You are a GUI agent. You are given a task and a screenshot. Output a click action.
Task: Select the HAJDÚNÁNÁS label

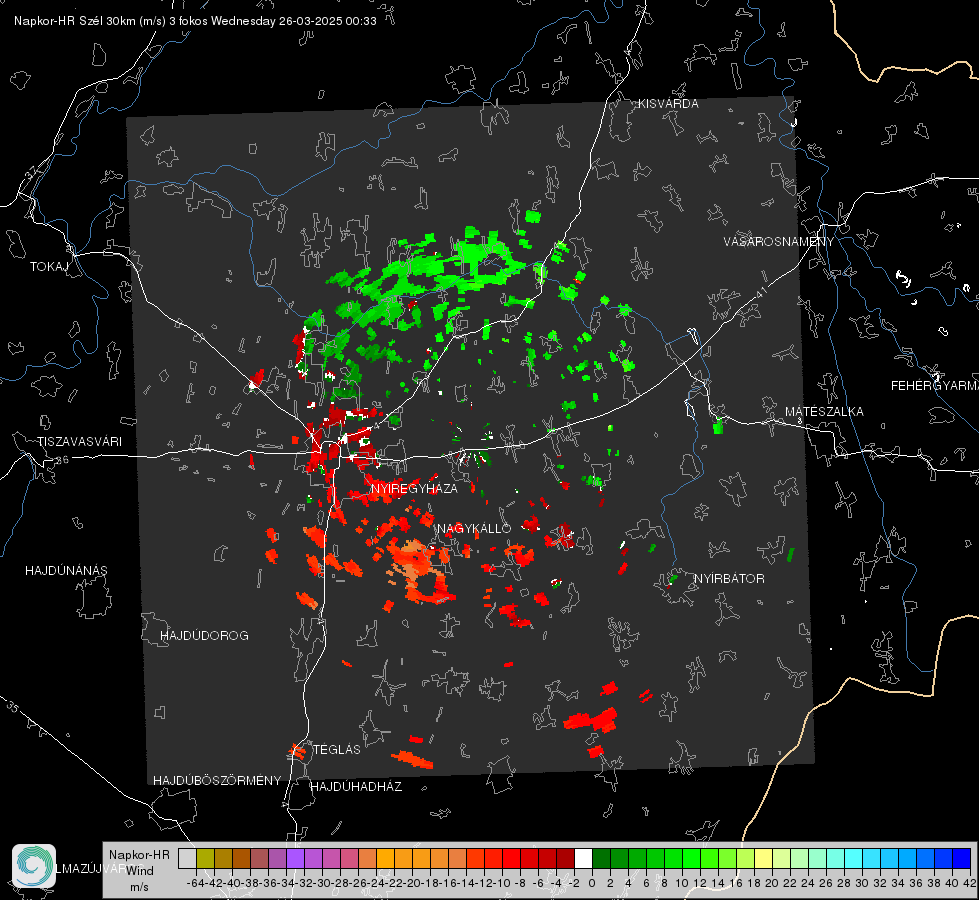tap(66, 571)
